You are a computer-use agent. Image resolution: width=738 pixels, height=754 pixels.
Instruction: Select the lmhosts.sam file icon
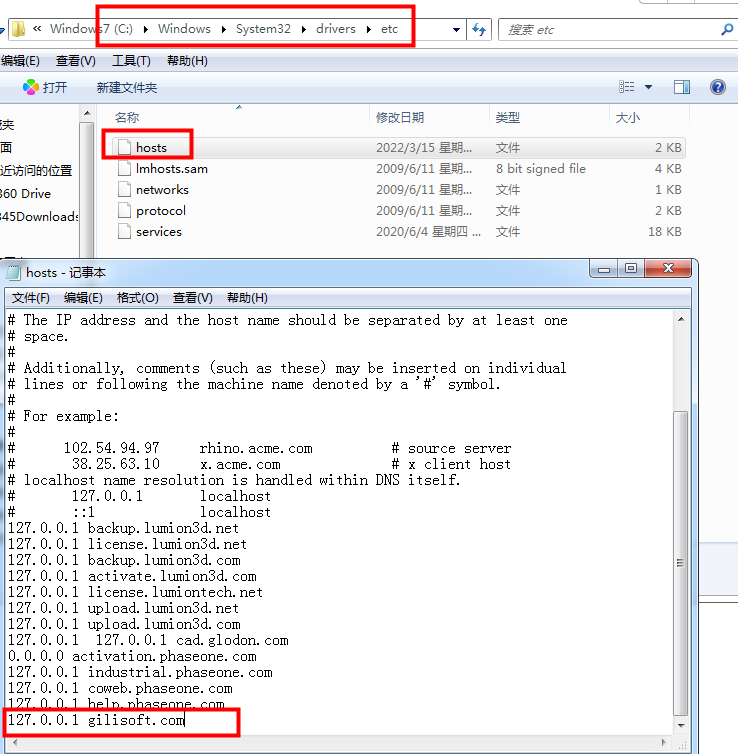[x=125, y=168]
